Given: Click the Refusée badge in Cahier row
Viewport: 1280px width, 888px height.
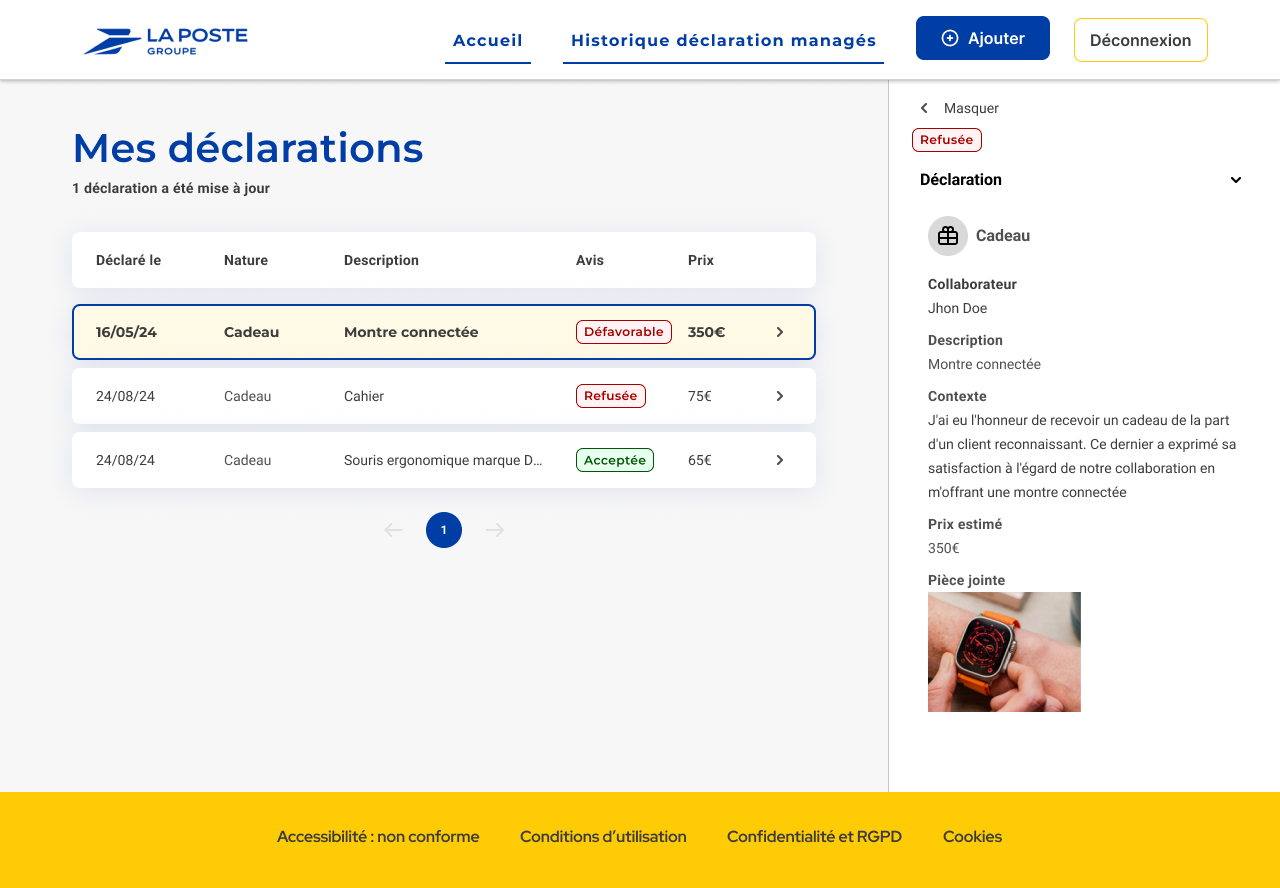Looking at the screenshot, I should coord(611,396).
